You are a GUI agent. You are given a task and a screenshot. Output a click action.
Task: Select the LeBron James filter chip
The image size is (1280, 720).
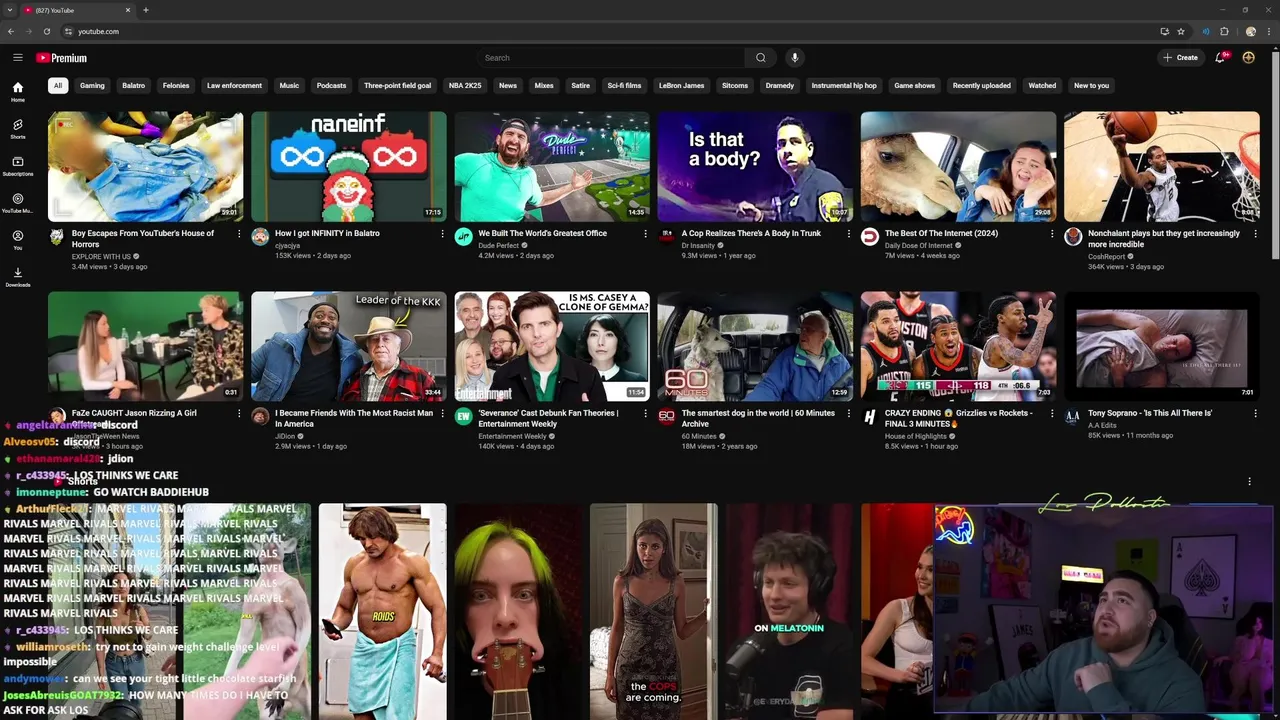[x=681, y=86]
